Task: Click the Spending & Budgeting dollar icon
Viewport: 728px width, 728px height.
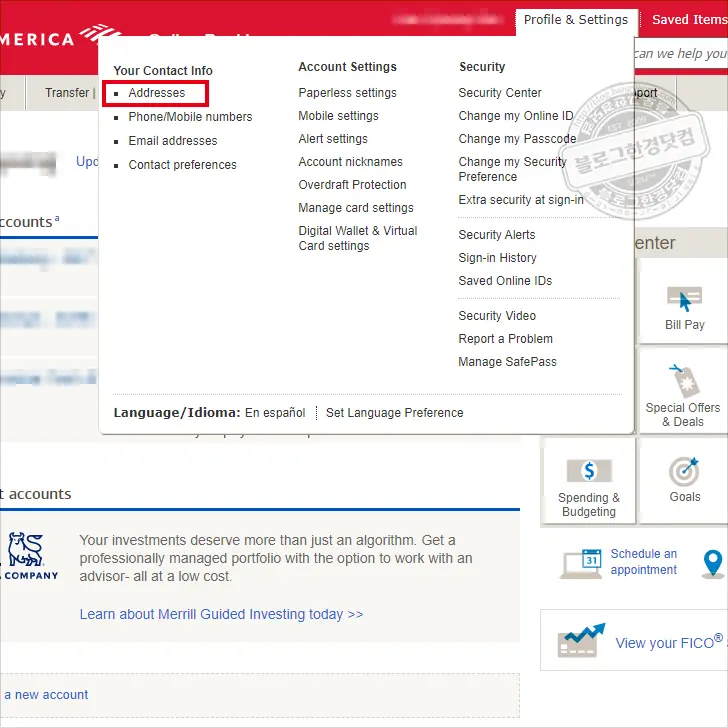Action: pyautogui.click(x=588, y=470)
